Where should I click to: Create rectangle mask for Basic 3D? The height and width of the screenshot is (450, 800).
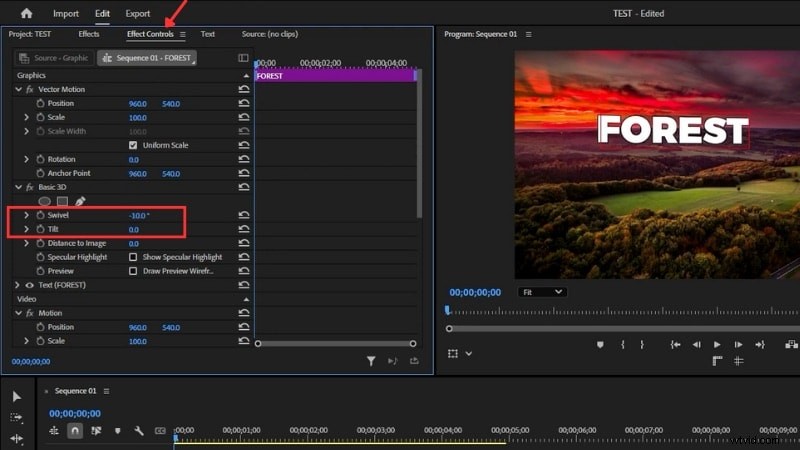pos(62,202)
